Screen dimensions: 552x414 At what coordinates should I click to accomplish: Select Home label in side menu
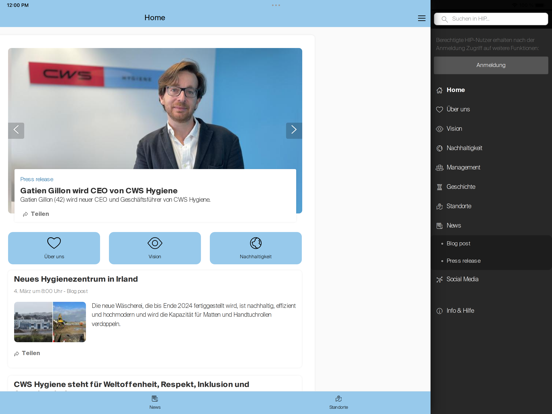tap(456, 90)
